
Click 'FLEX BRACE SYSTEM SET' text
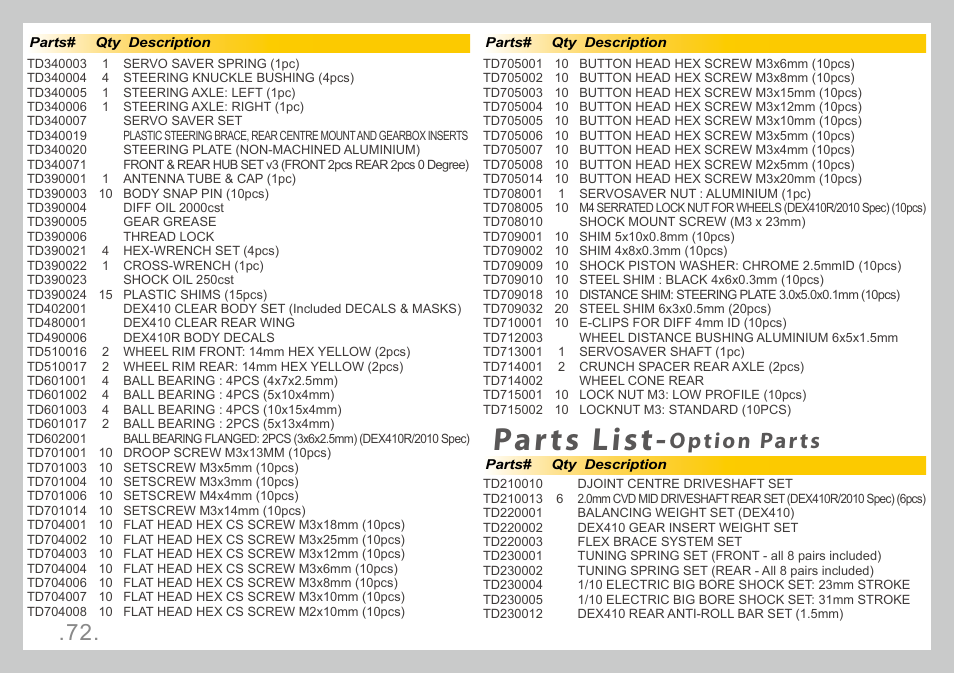coord(660,542)
